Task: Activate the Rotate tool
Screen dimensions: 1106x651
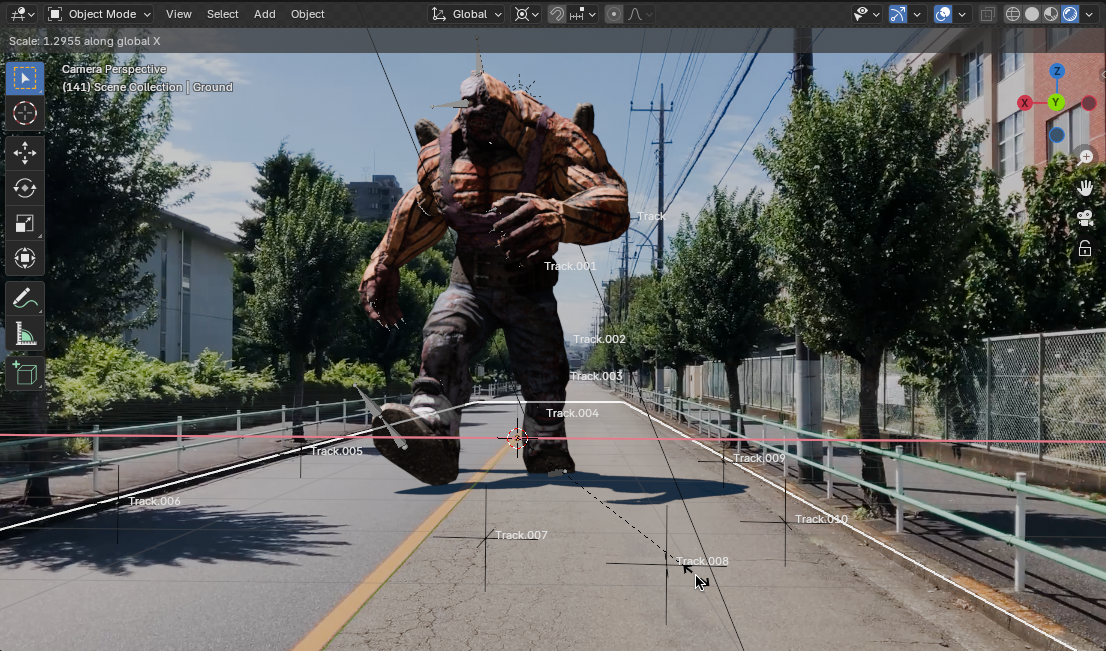Action: tap(25, 188)
